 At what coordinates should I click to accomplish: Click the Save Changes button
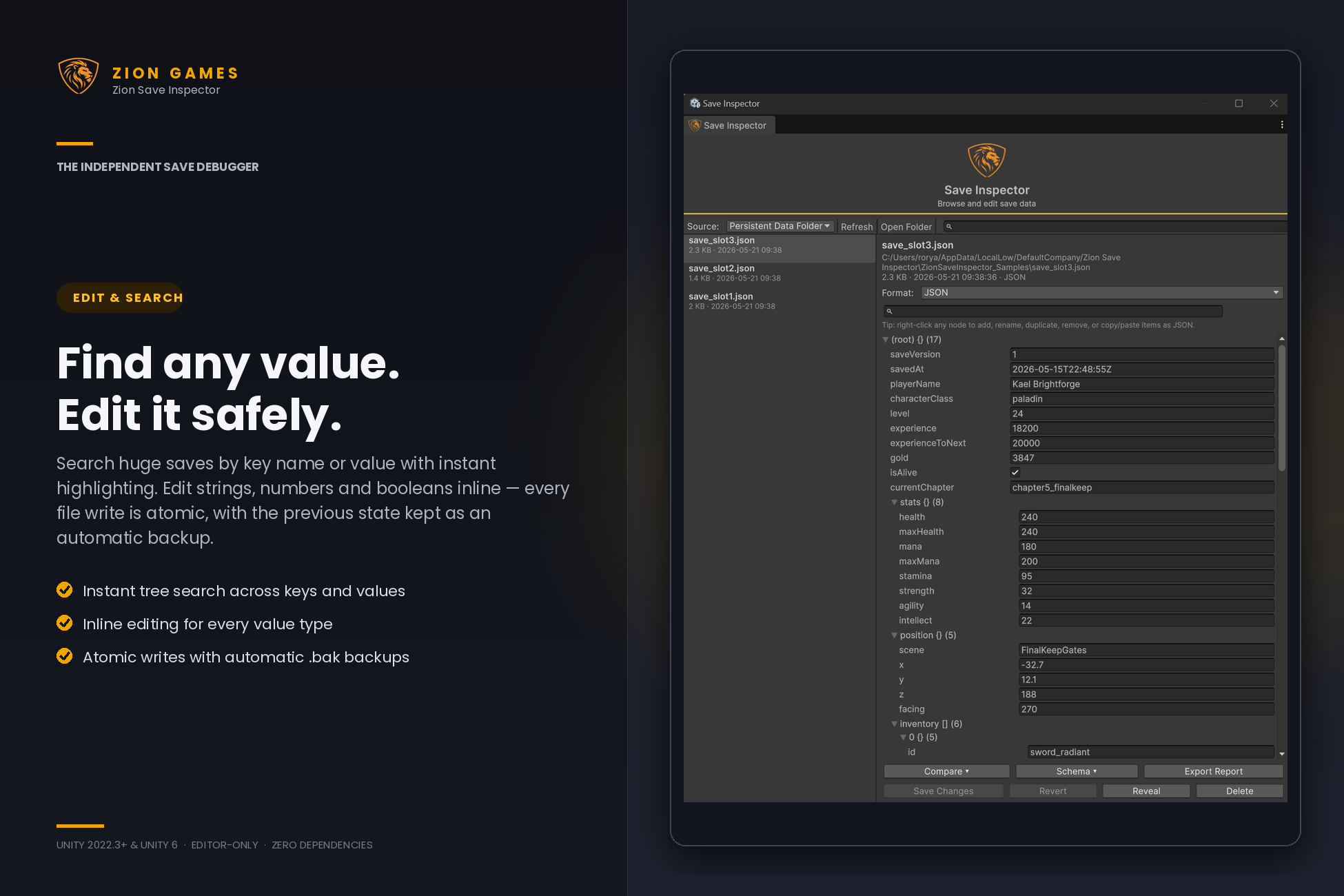943,791
